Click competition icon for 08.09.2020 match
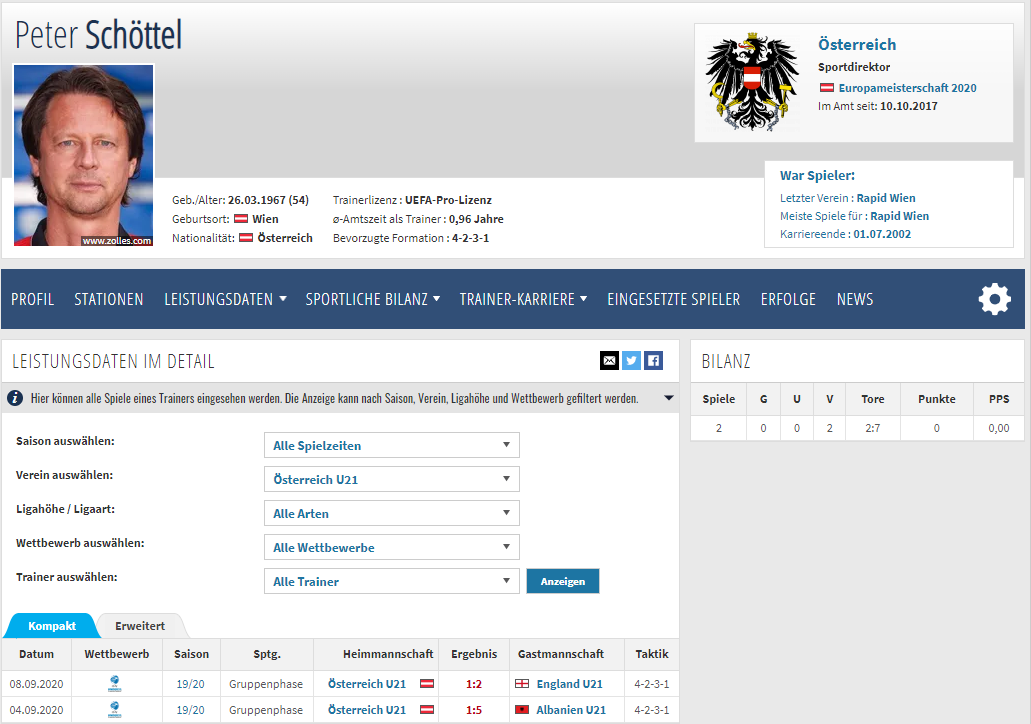Screen dimensions: 1031x724 point(115,684)
